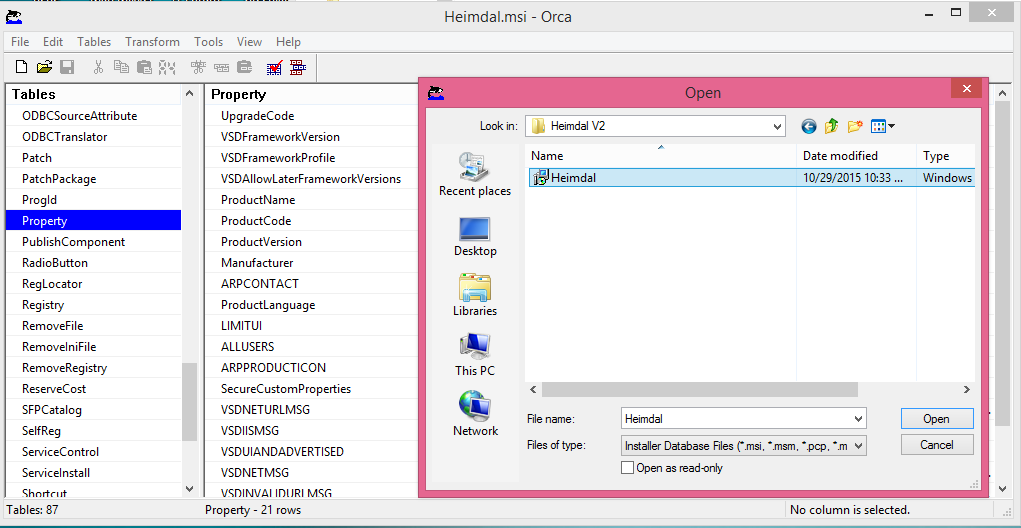Go back using the blue arrow icon
Viewport: 1021px width, 528px height.
click(809, 126)
